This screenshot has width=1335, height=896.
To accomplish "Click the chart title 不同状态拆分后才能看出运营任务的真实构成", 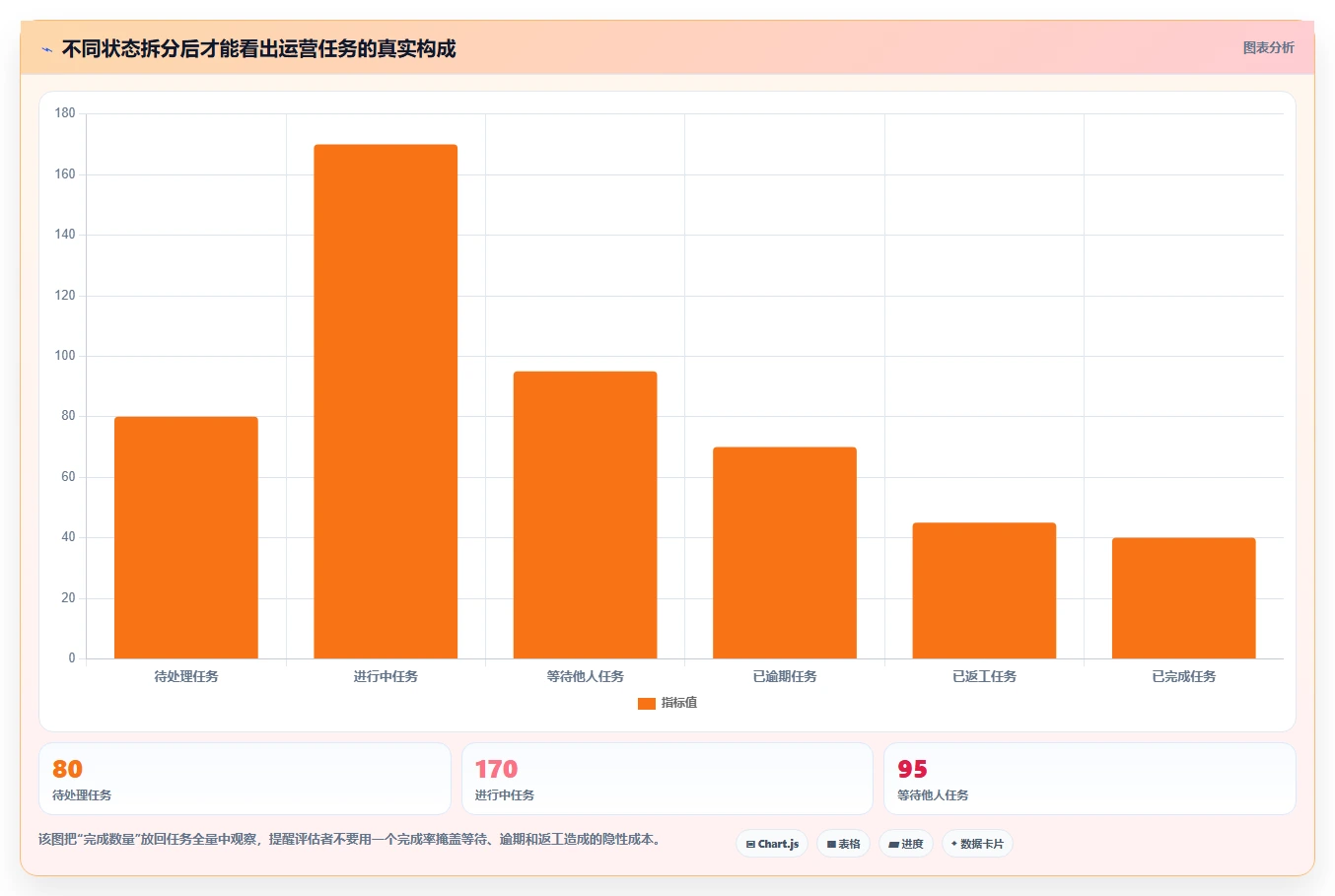I will 258,48.
